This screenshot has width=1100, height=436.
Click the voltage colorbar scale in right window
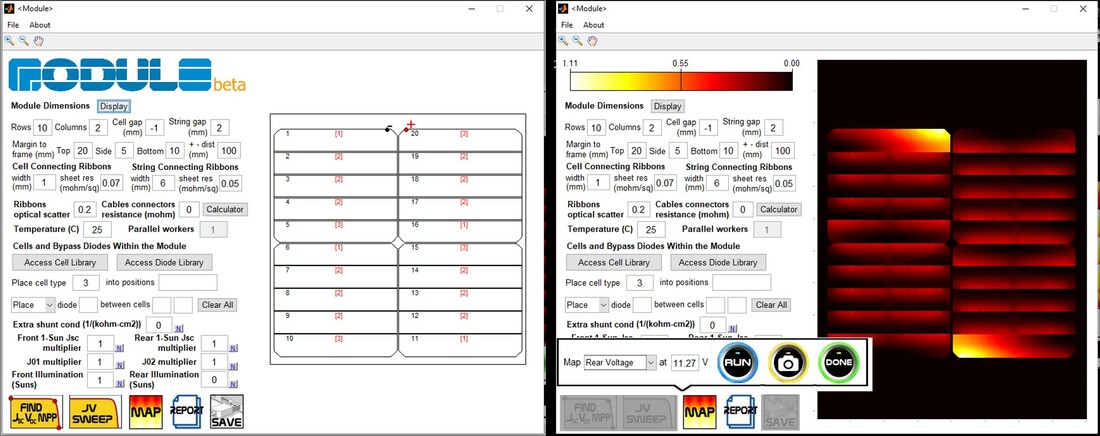(681, 81)
